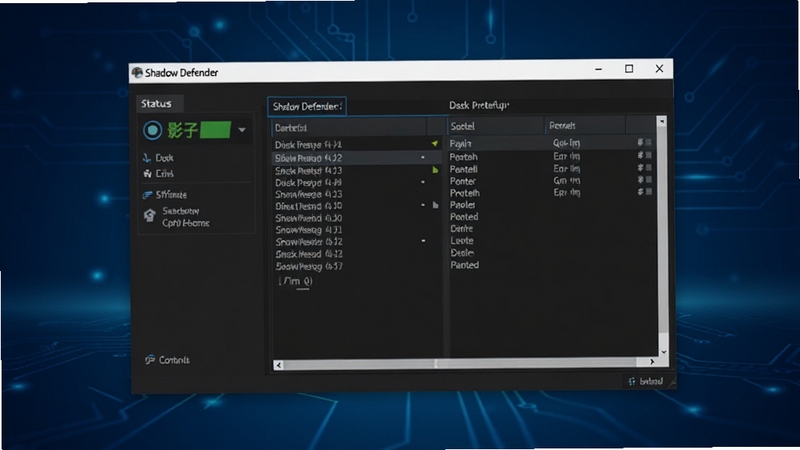Image resolution: width=800 pixels, height=450 pixels.
Task: Switch to the Disk Pretefup tab
Action: click(x=479, y=106)
